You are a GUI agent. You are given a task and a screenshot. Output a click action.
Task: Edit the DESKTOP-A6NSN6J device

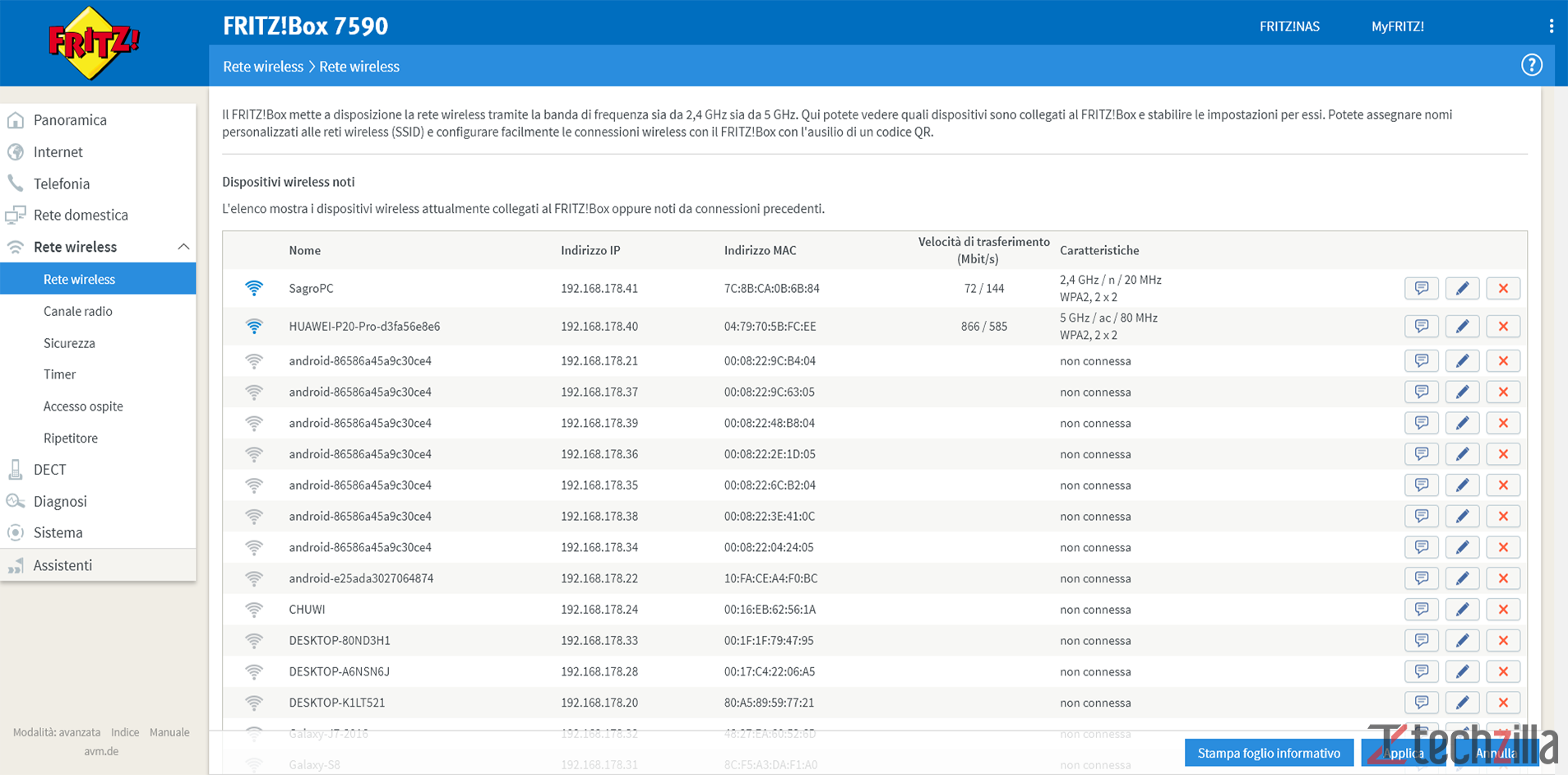tap(1462, 672)
